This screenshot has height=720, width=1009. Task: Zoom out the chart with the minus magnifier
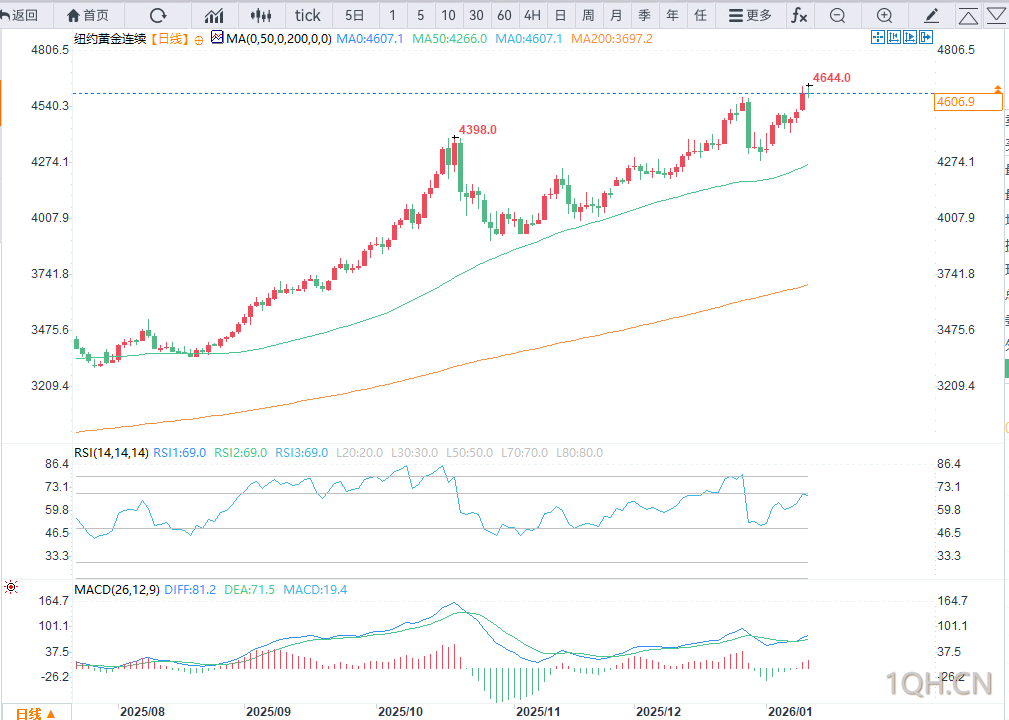pos(837,15)
